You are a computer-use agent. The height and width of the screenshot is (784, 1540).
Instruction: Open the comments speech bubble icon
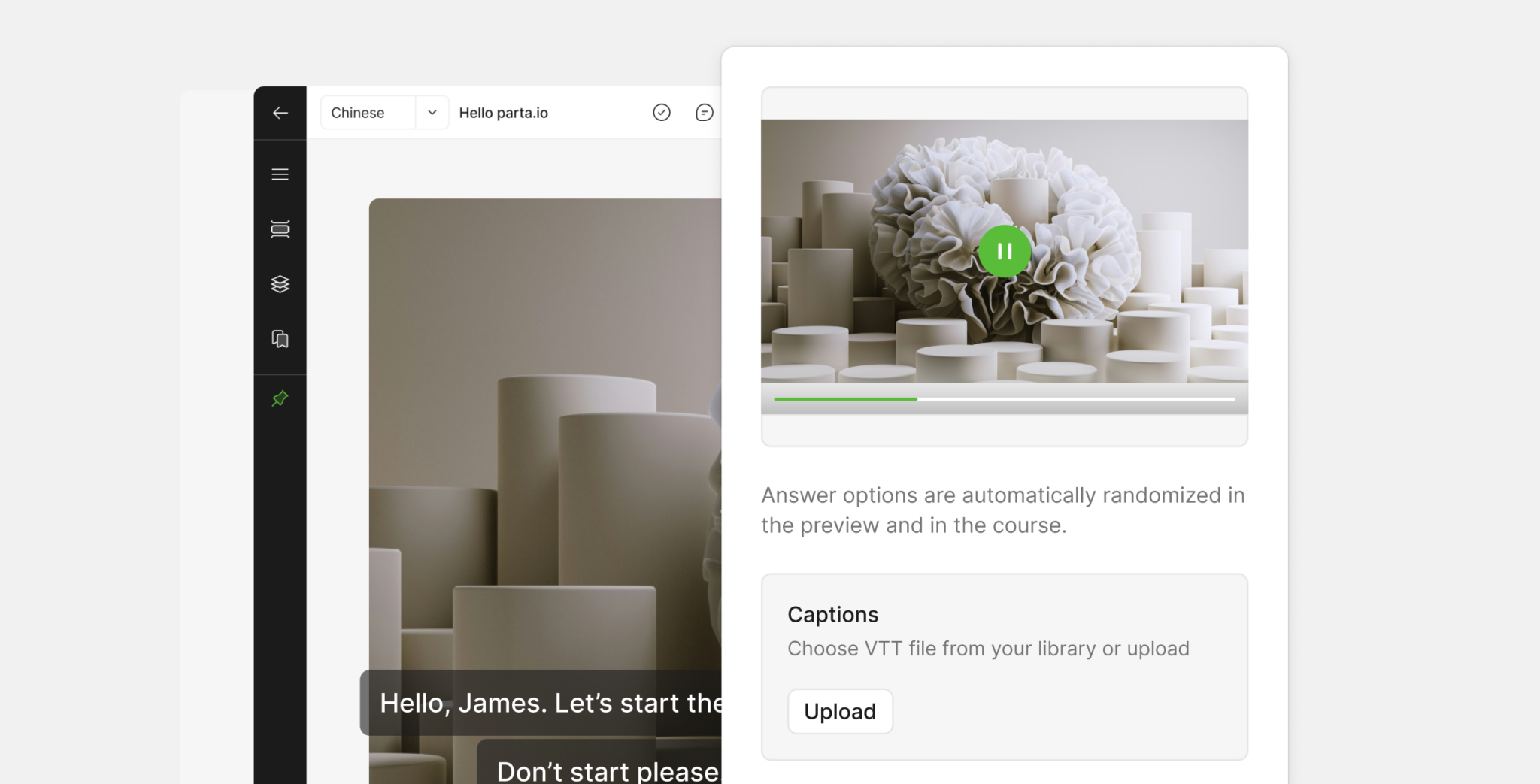[x=705, y=112]
